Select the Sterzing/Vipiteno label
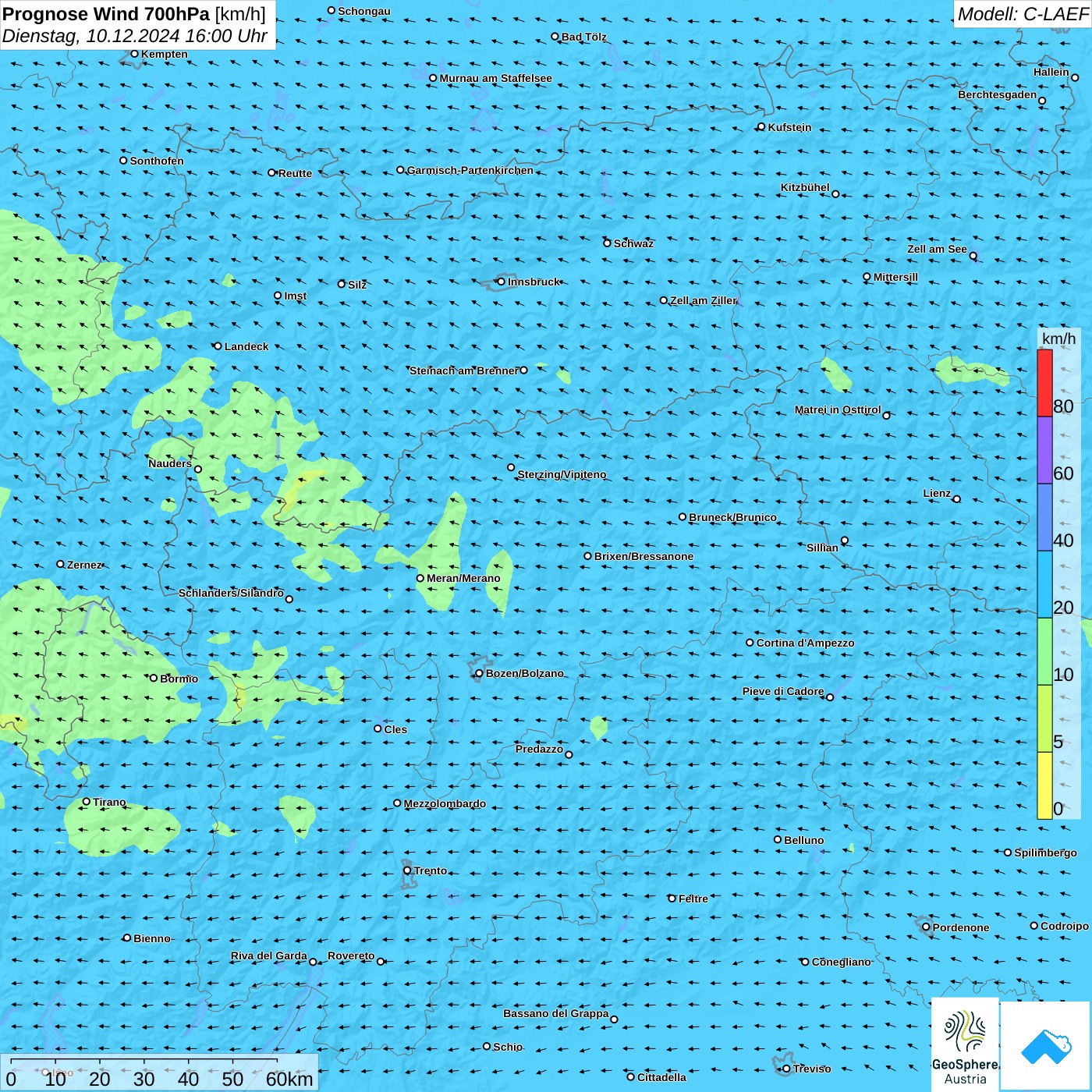The height and width of the screenshot is (1092, 1092). point(562,474)
